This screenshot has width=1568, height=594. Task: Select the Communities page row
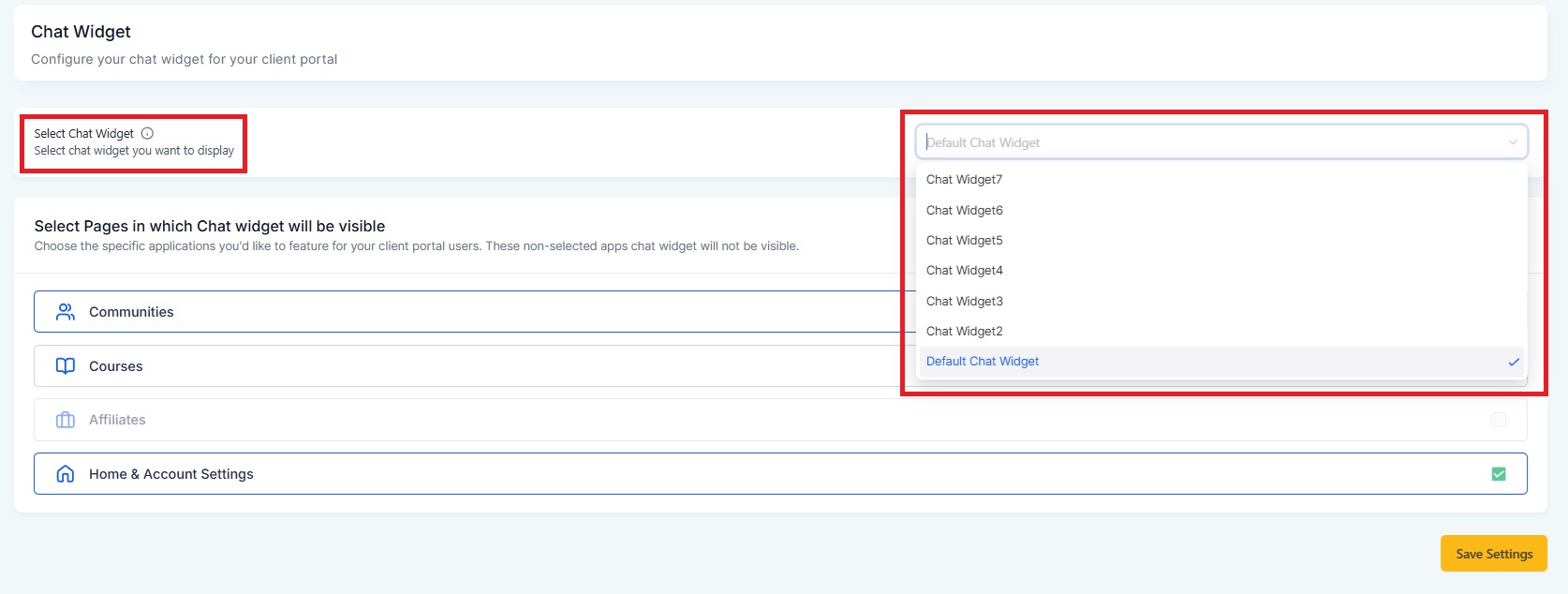468,312
